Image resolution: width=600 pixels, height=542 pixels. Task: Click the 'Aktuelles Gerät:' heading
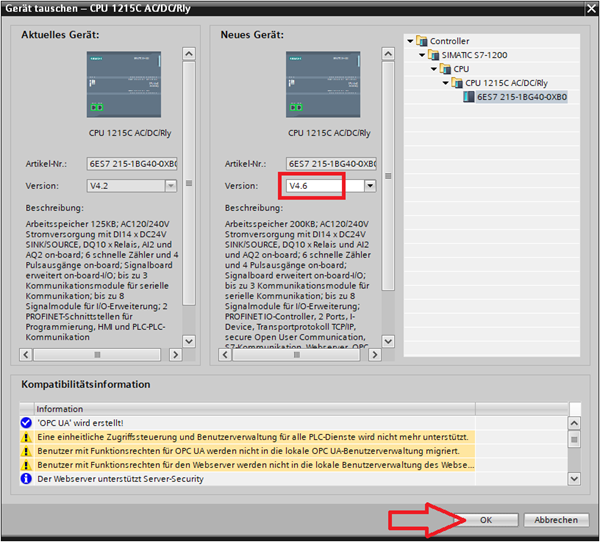coord(60,35)
